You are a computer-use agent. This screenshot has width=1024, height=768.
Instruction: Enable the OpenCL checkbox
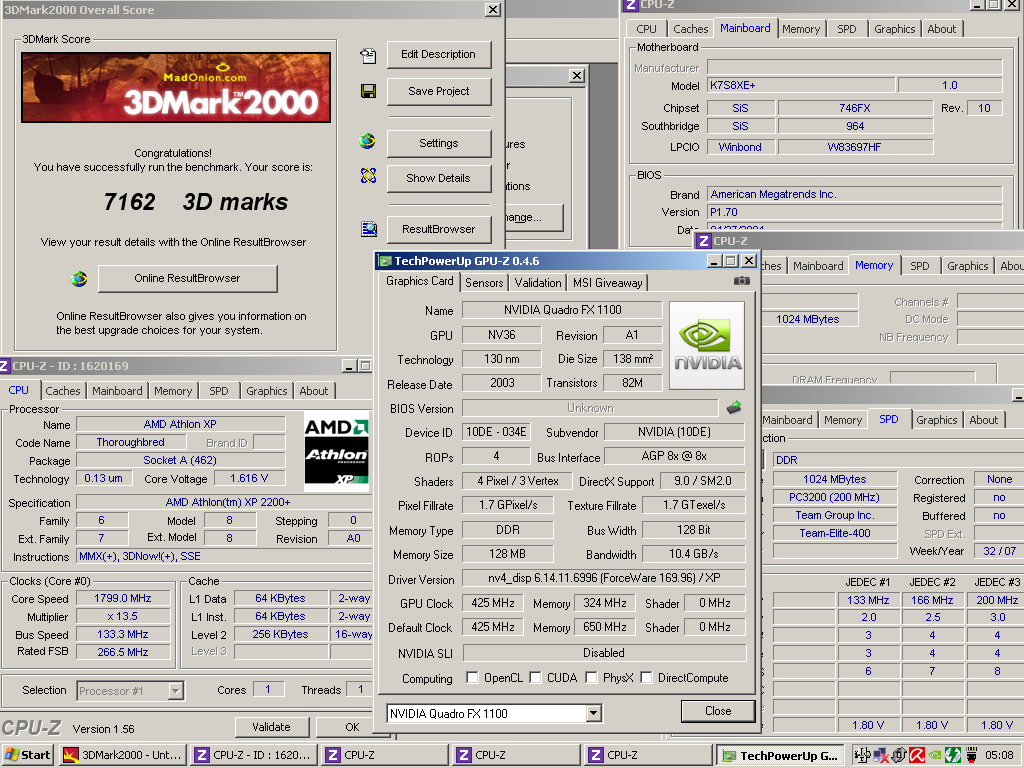[472, 677]
